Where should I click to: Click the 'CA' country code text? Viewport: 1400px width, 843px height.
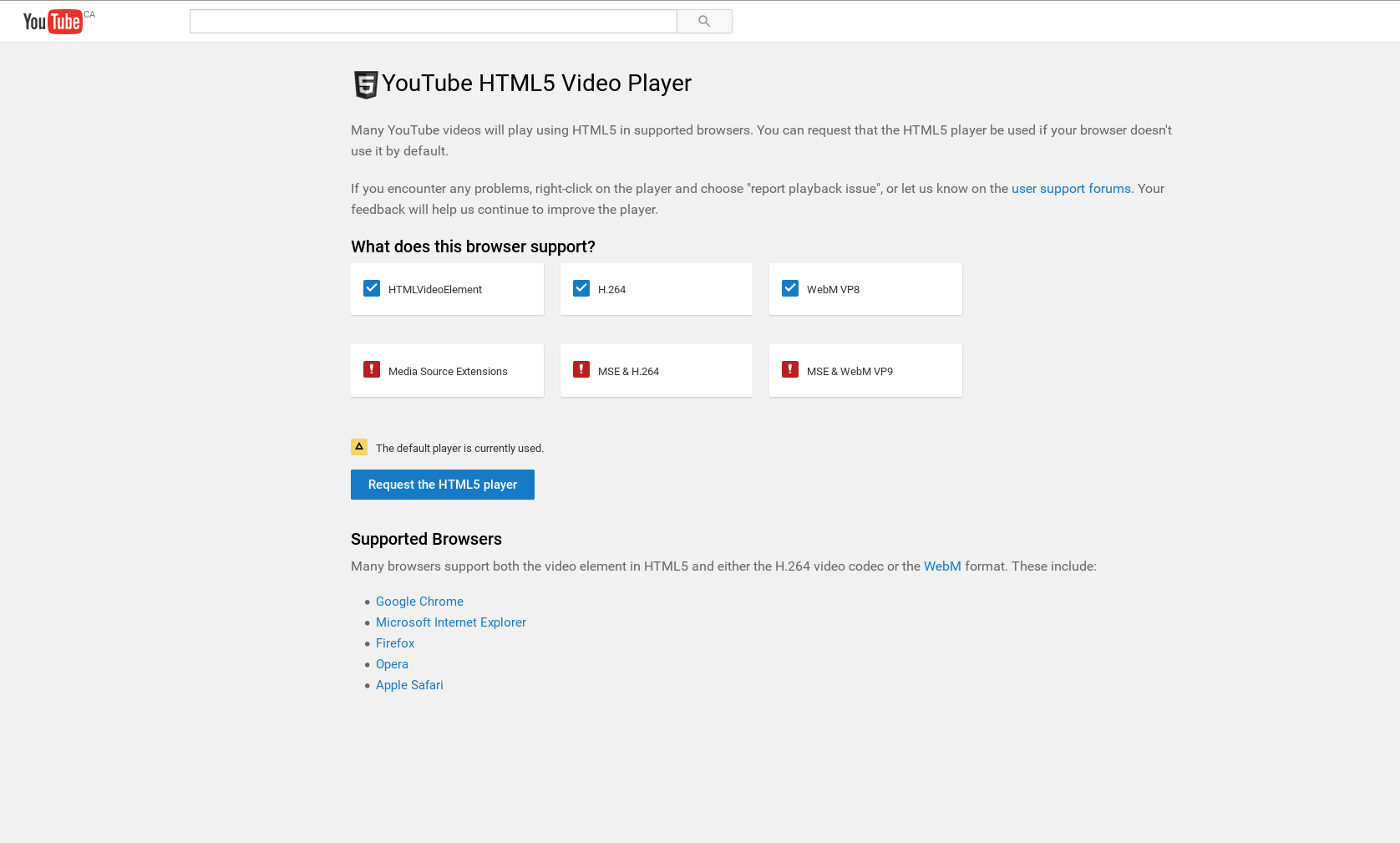click(89, 15)
